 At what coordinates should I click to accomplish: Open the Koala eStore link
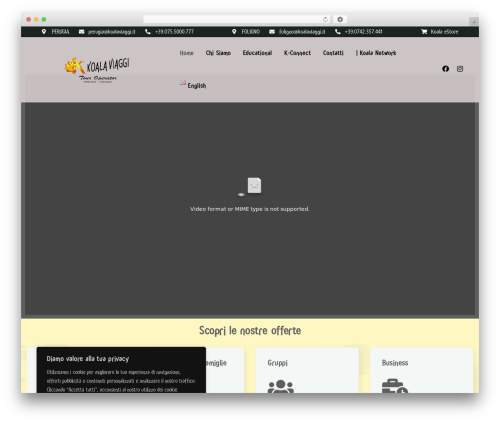click(444, 32)
